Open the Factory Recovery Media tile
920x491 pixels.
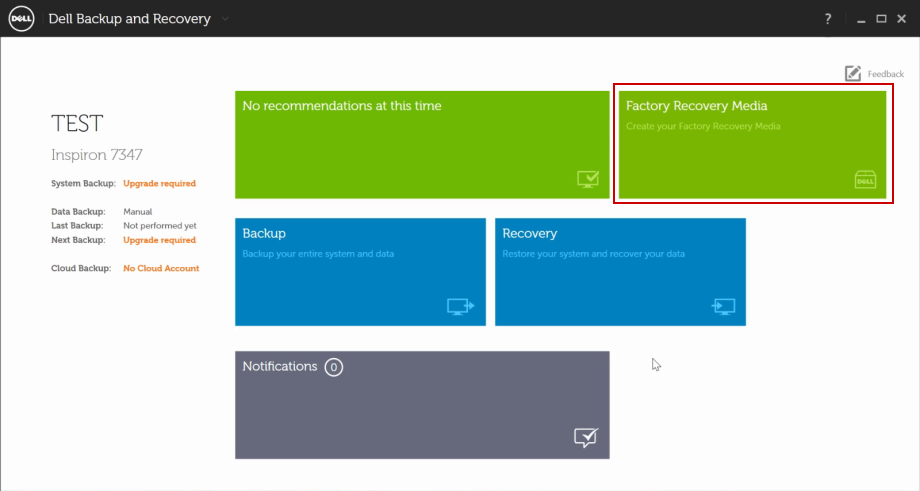[752, 144]
